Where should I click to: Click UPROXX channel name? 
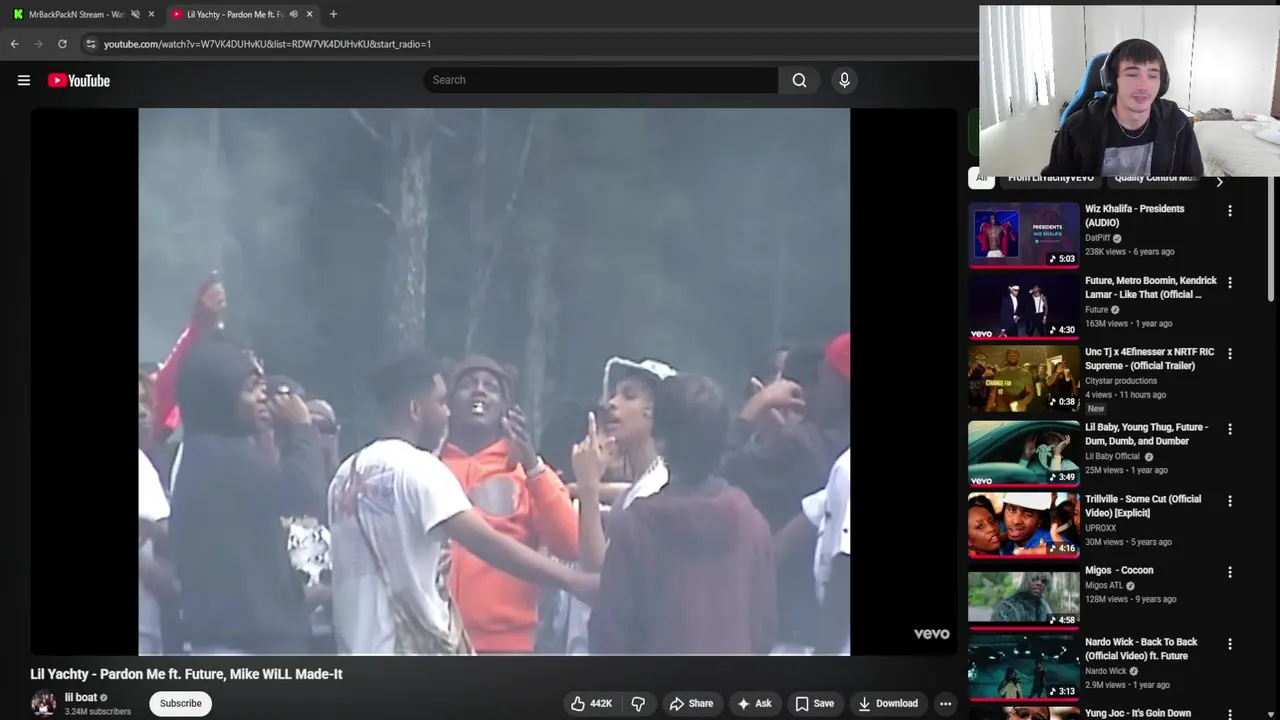pos(1100,528)
